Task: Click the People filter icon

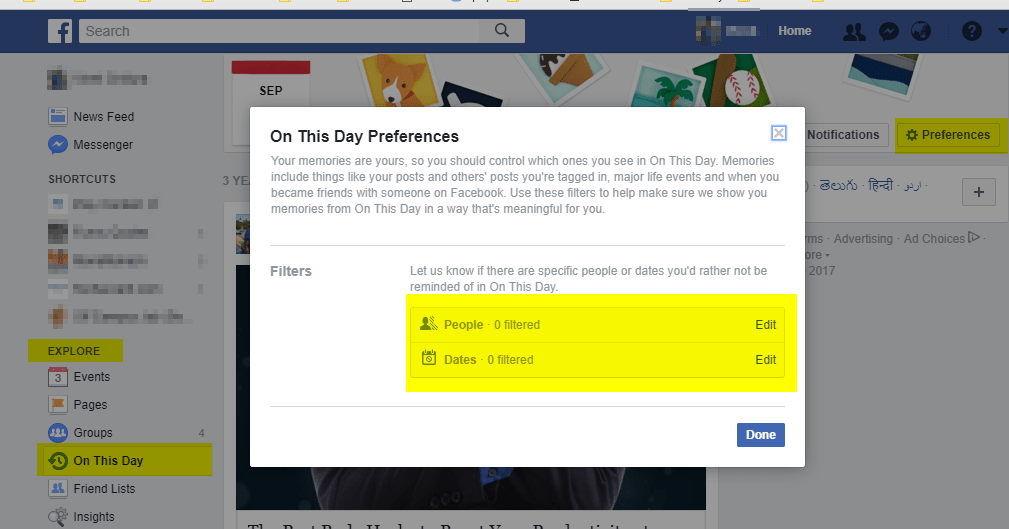Action: click(x=429, y=324)
